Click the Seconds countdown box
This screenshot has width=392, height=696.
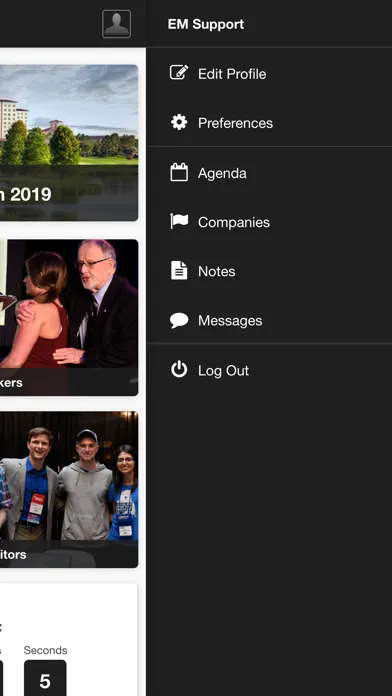45,678
